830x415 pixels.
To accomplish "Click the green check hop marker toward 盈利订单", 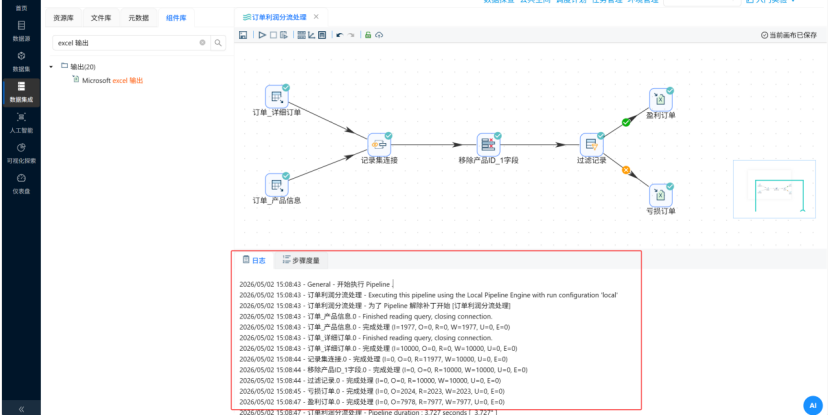I will coord(626,122).
